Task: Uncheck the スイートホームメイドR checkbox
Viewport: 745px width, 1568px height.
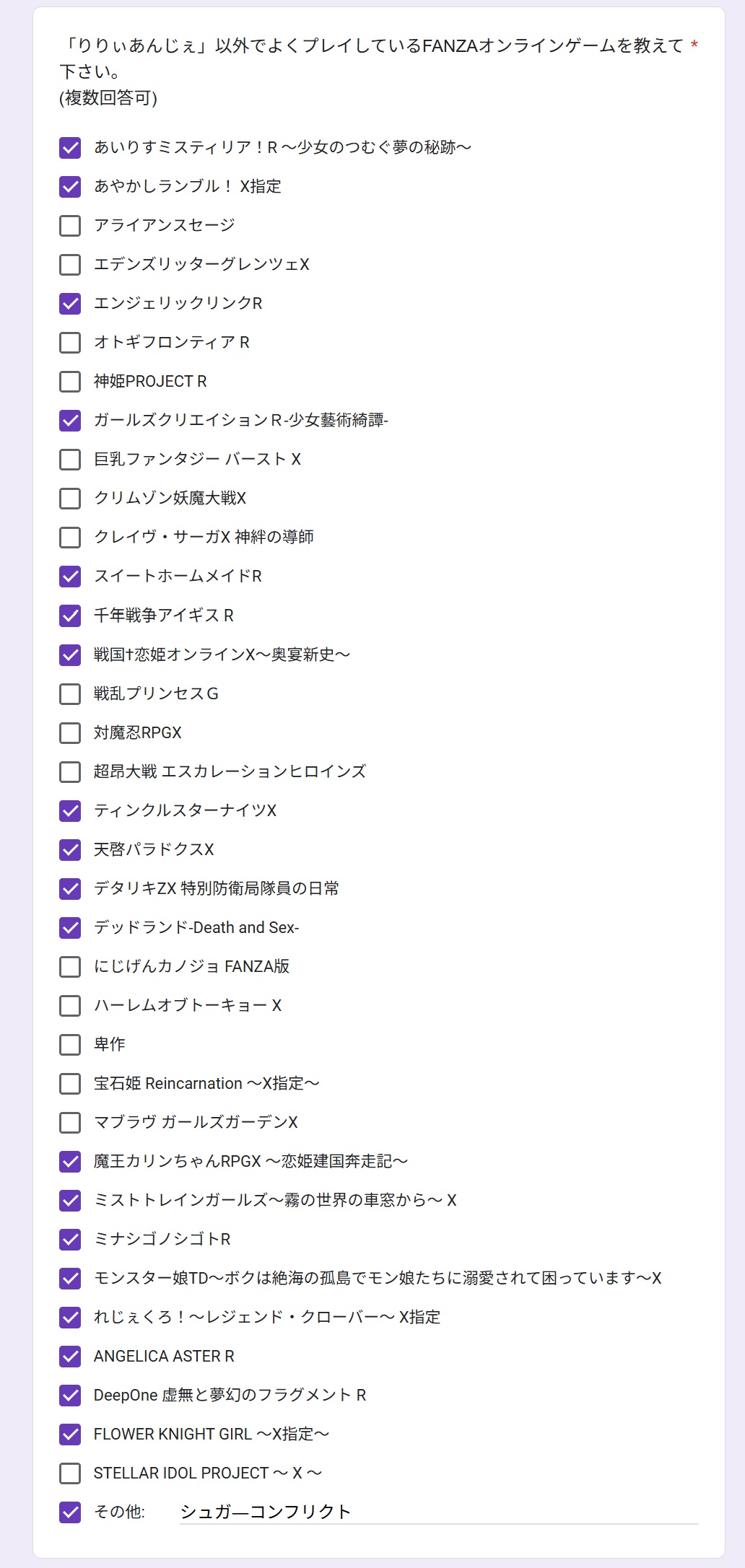Action: tap(70, 576)
